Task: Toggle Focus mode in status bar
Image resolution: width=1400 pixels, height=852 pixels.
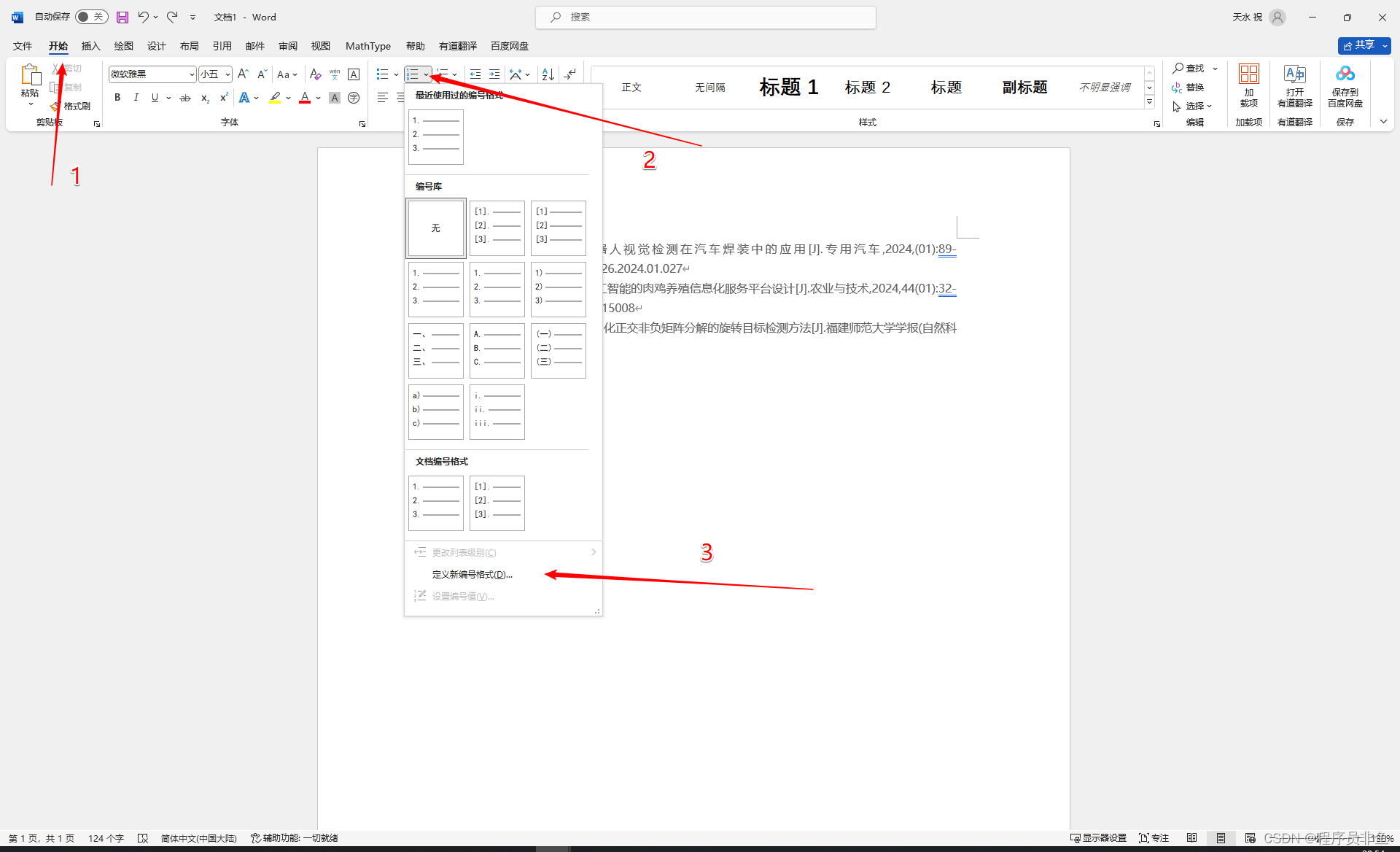Action: click(x=1154, y=838)
